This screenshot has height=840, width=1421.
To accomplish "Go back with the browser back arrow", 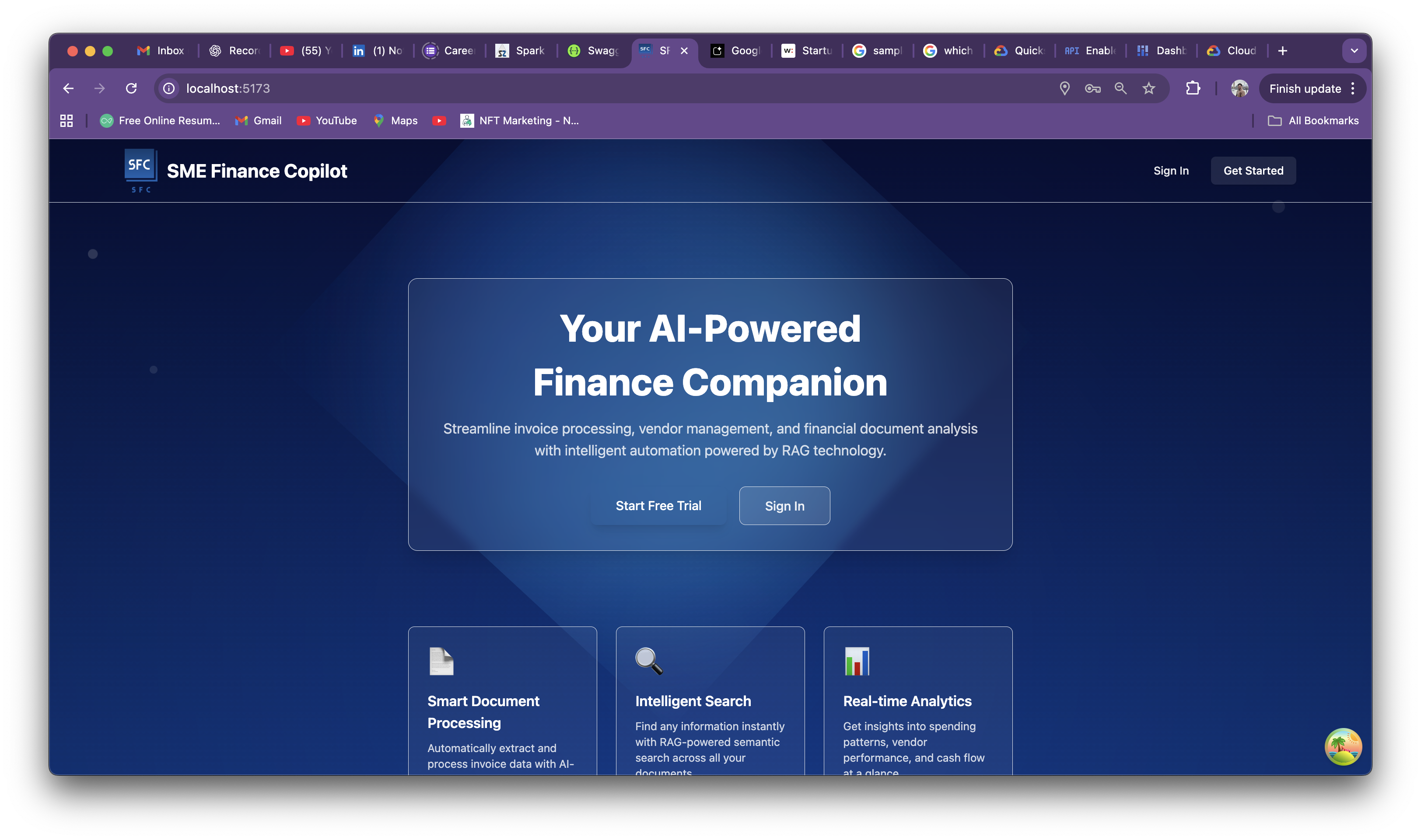I will (69, 88).
